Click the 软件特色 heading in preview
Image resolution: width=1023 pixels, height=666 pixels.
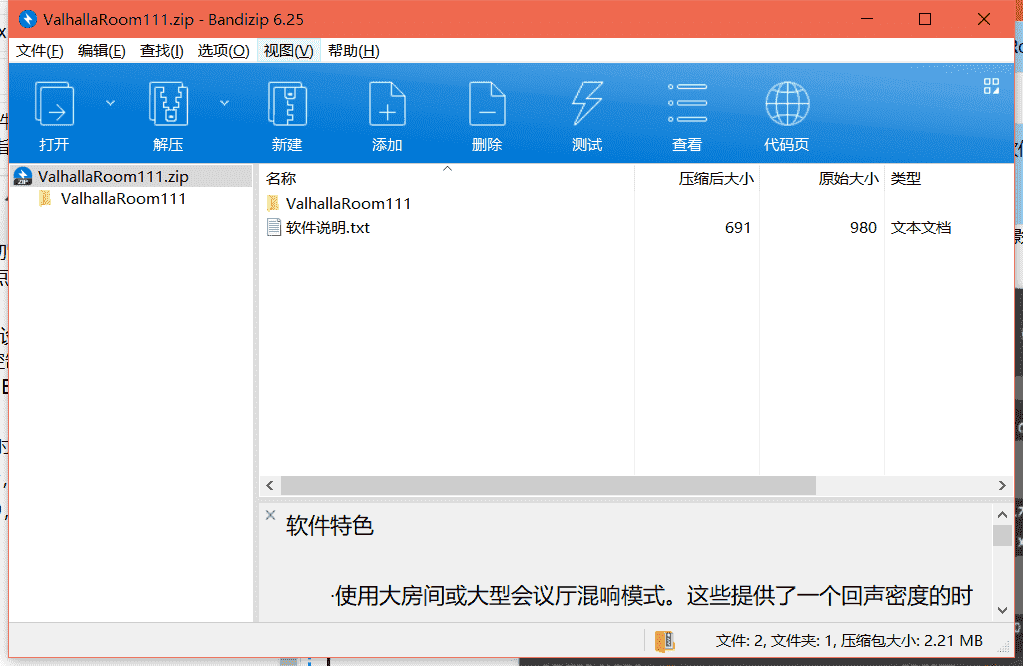pos(329,526)
